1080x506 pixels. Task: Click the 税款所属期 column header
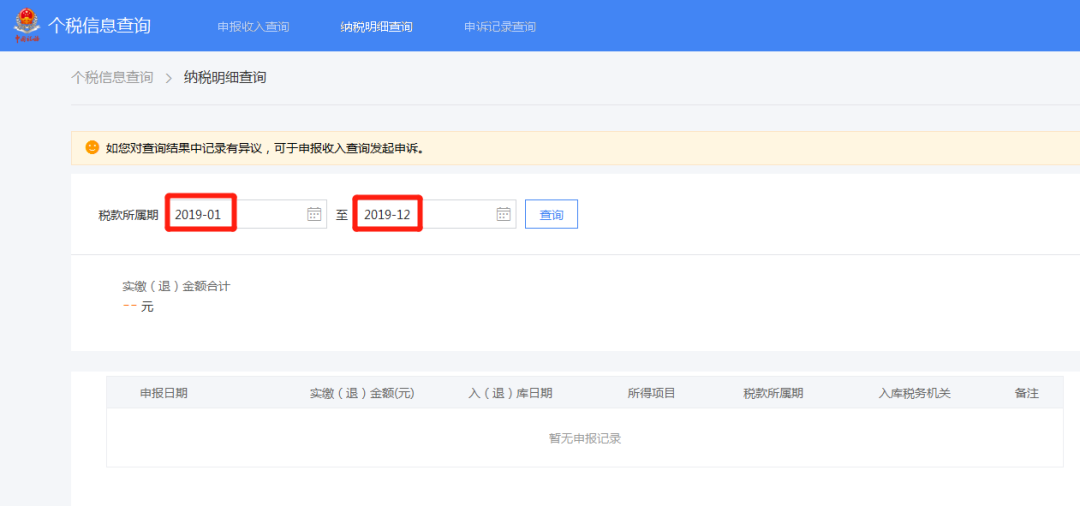(x=773, y=393)
